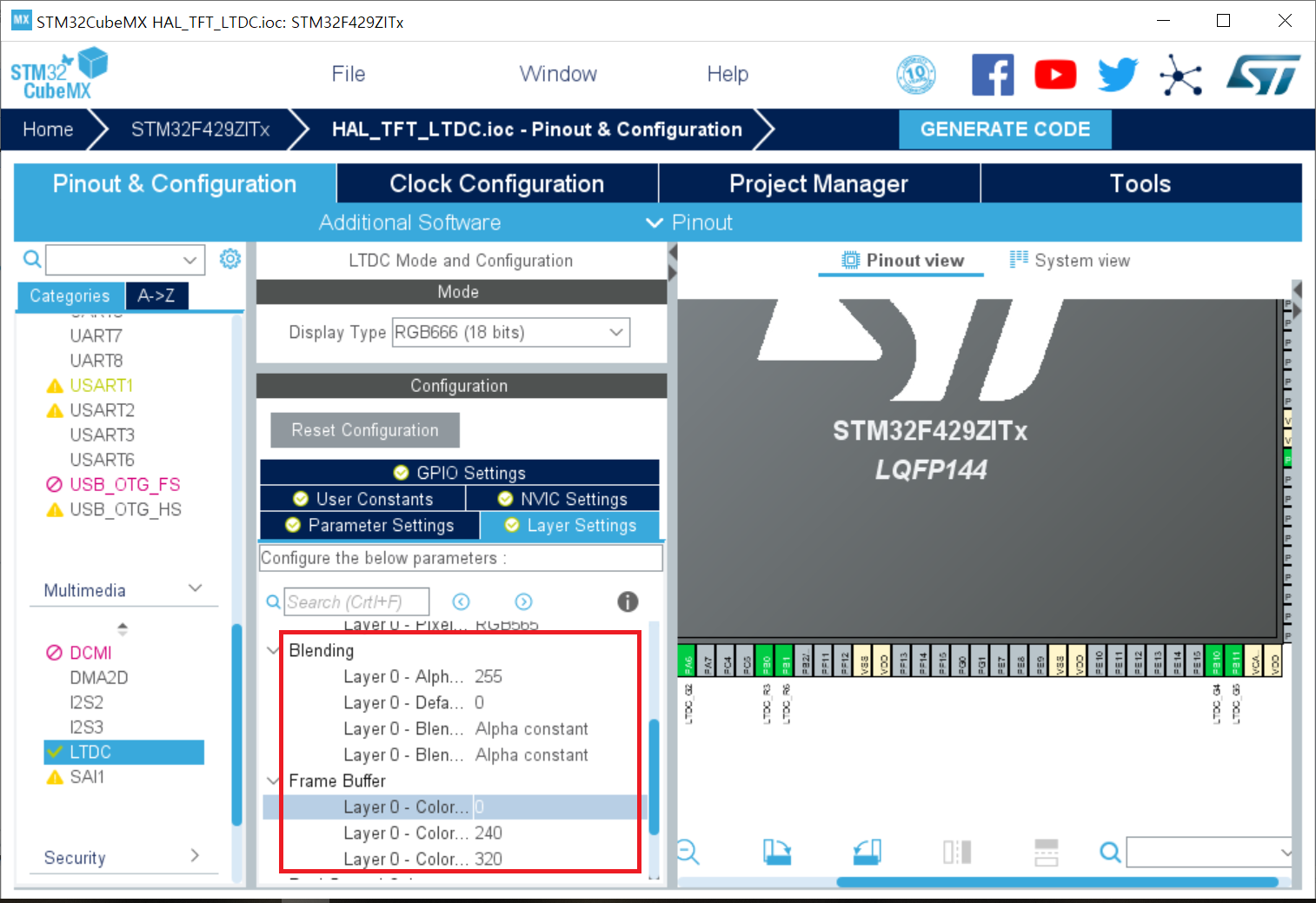The width and height of the screenshot is (1316, 903).
Task: Collapse the Multimedia category
Action: 196,589
